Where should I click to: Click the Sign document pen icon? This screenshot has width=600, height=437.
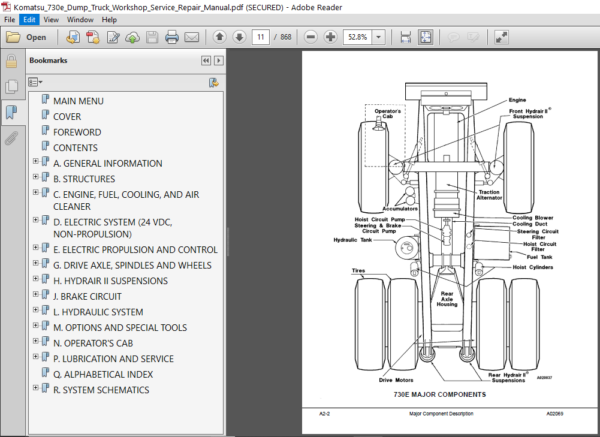tap(113, 37)
